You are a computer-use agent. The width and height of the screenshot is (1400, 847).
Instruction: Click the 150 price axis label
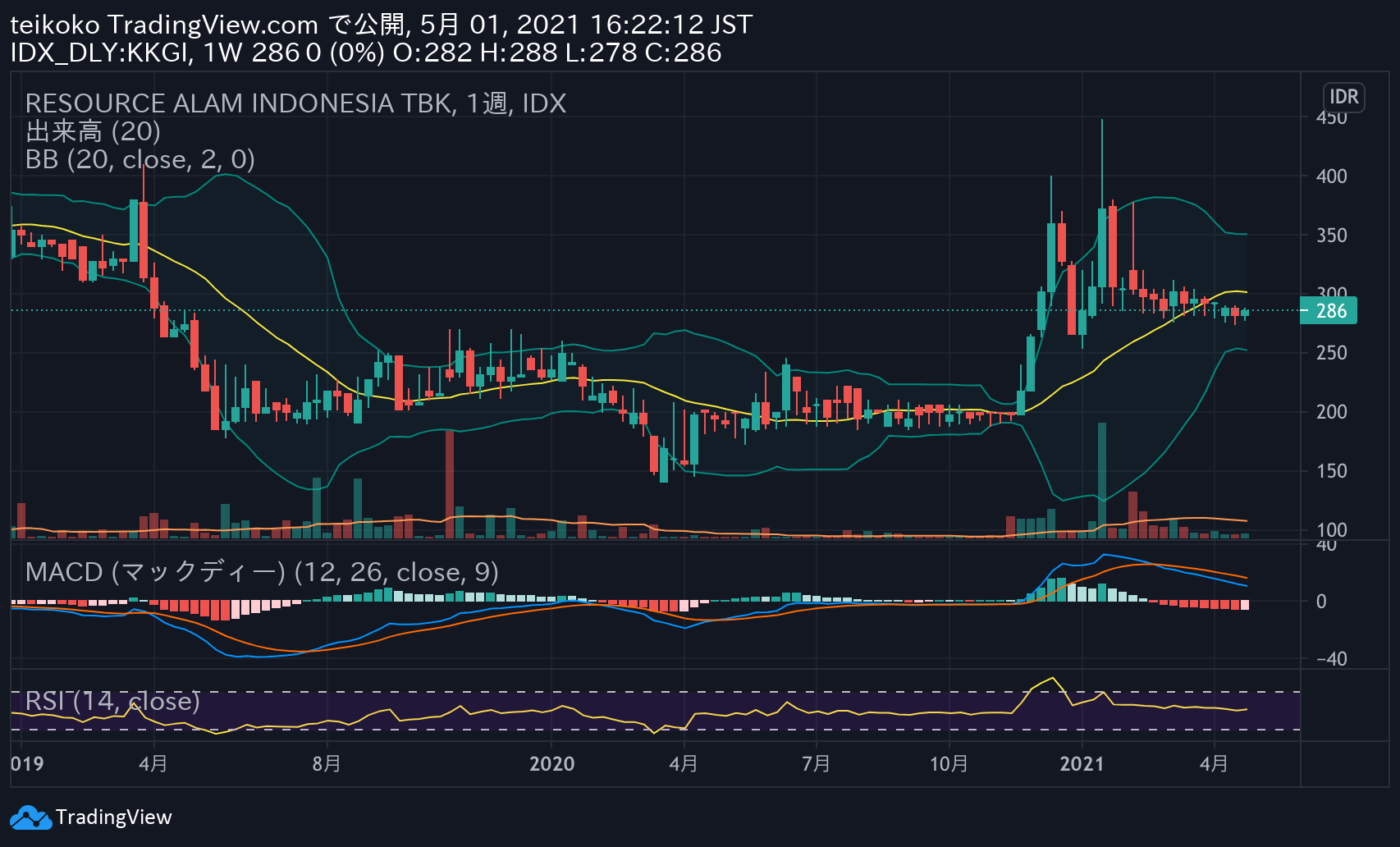[x=1331, y=471]
